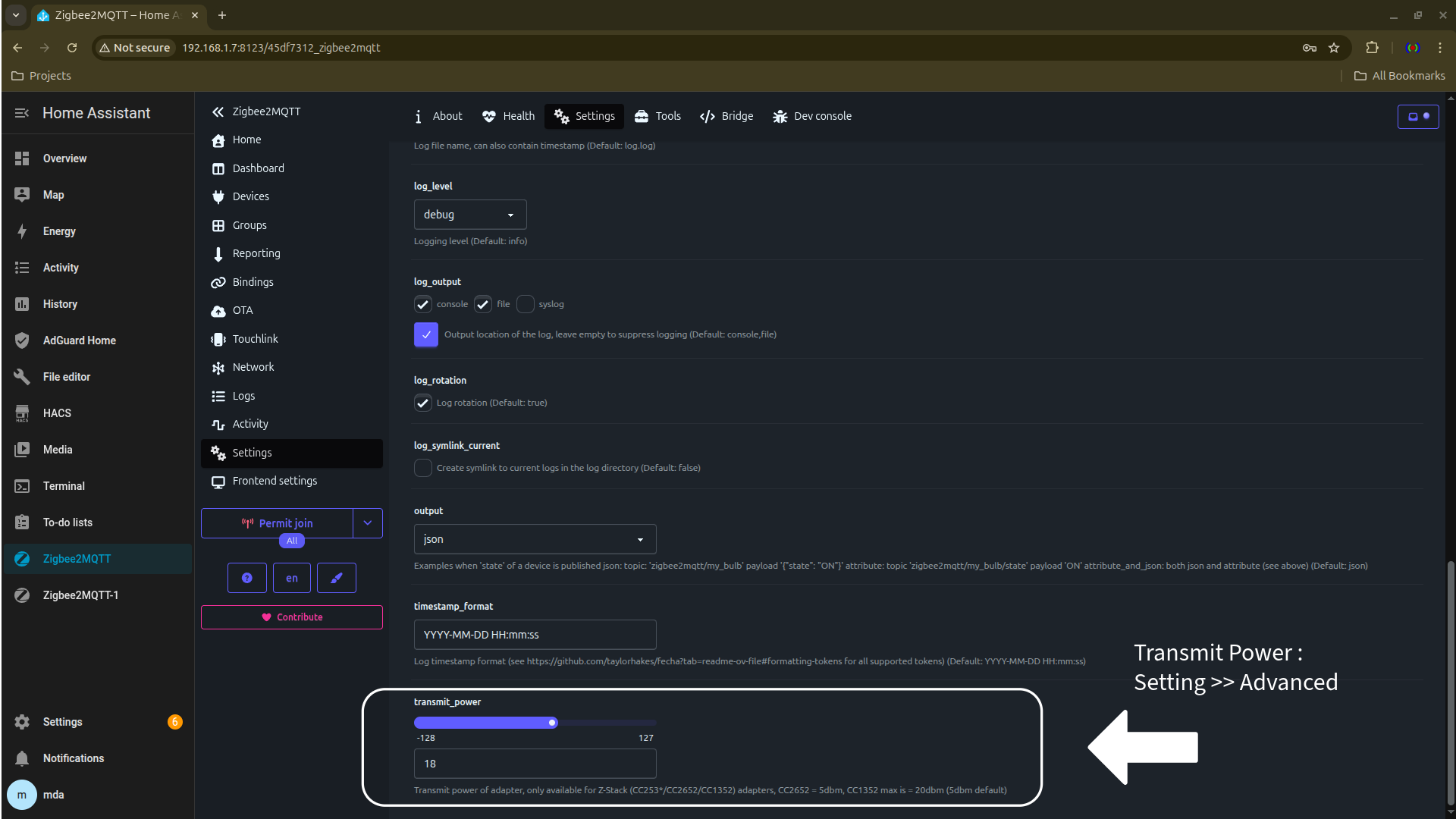The image size is (1456, 819).
Task: Click Permit join button
Action: point(278,523)
